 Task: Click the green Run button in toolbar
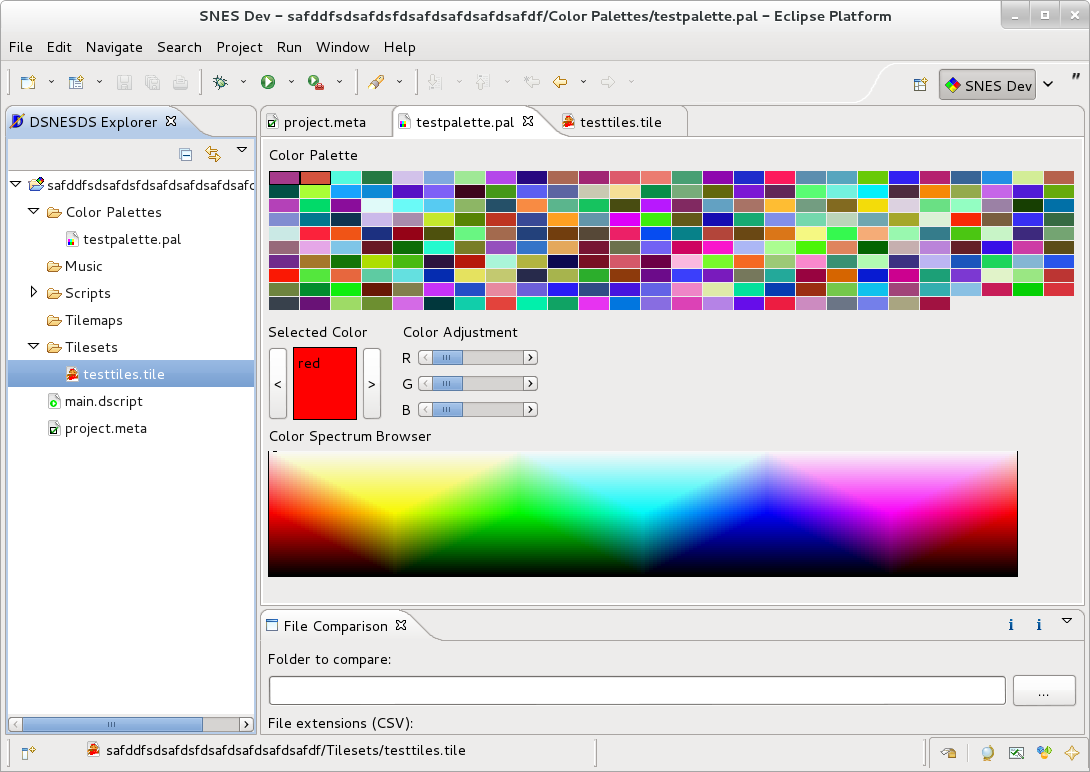tap(268, 82)
